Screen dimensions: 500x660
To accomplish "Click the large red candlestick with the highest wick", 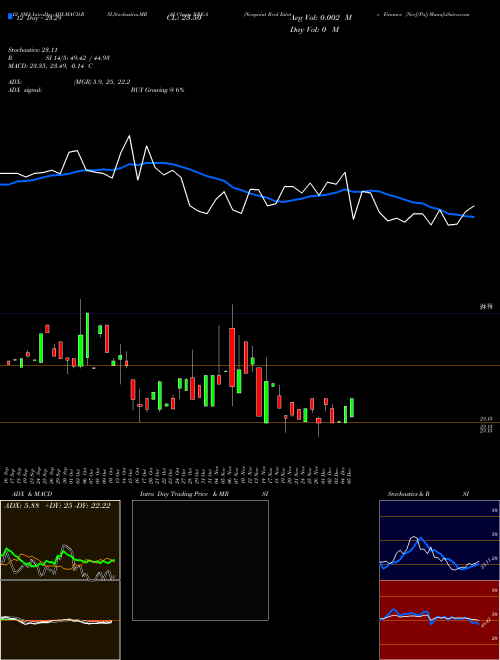I will coord(232,357).
